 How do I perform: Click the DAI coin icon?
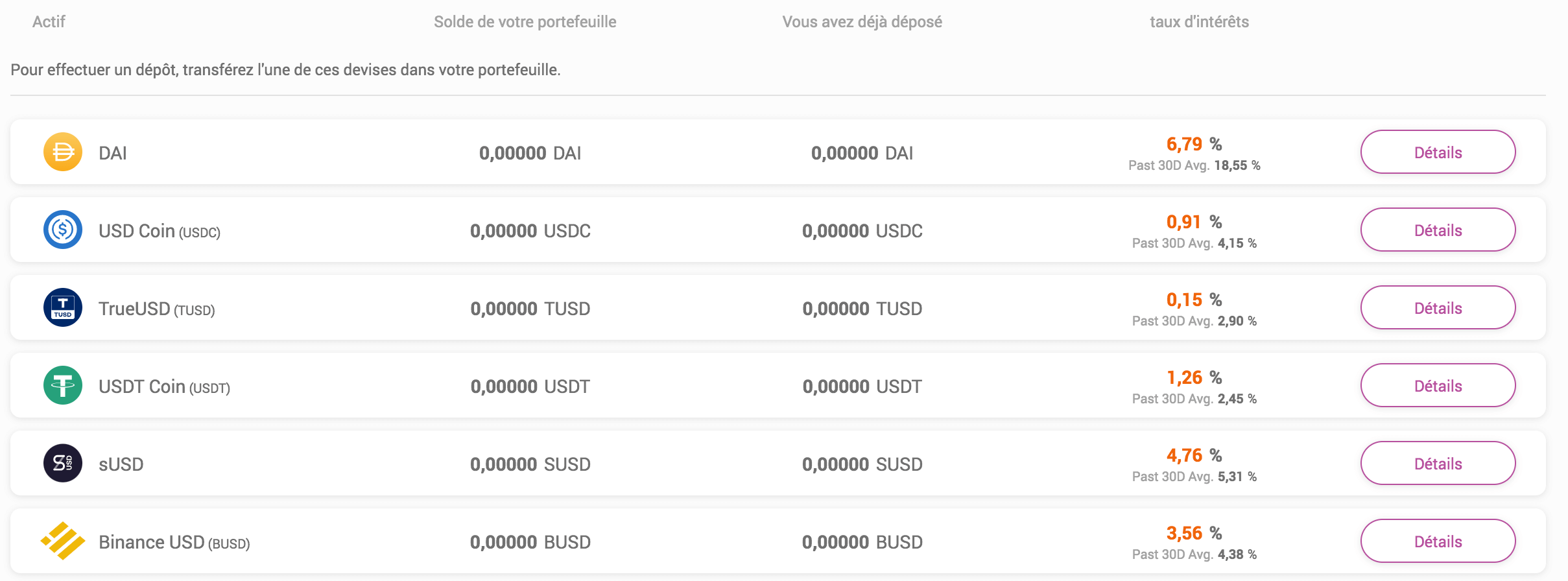coord(63,152)
